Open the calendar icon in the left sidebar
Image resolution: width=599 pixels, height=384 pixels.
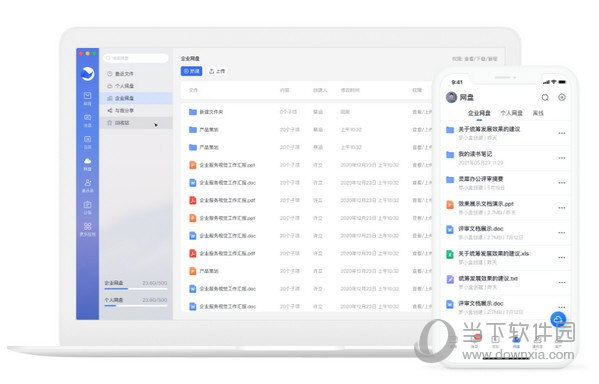pyautogui.click(x=87, y=139)
